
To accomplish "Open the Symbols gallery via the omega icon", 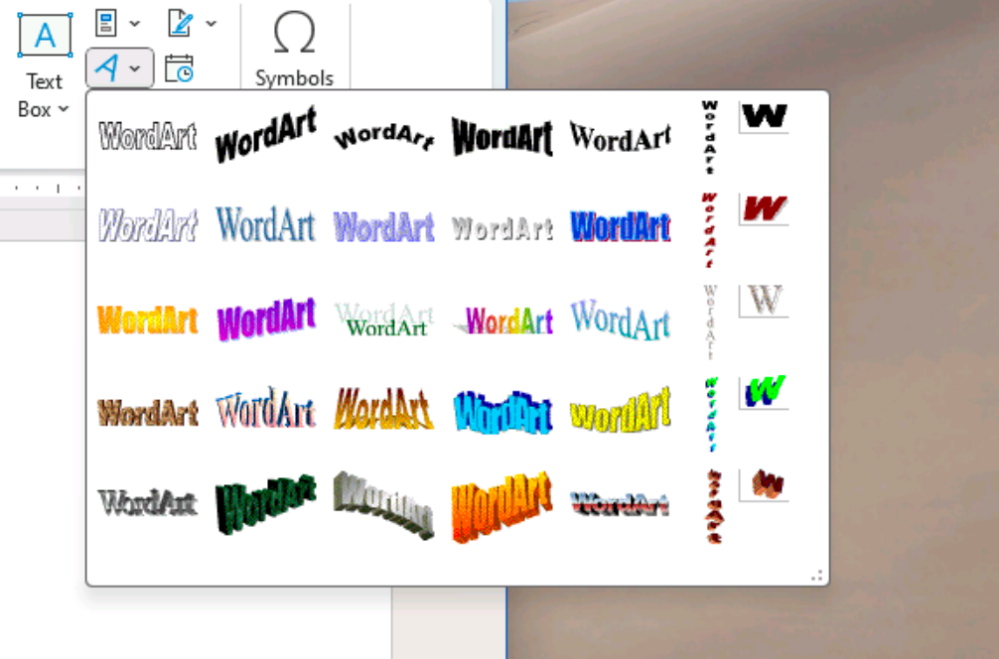I will pyautogui.click(x=293, y=33).
